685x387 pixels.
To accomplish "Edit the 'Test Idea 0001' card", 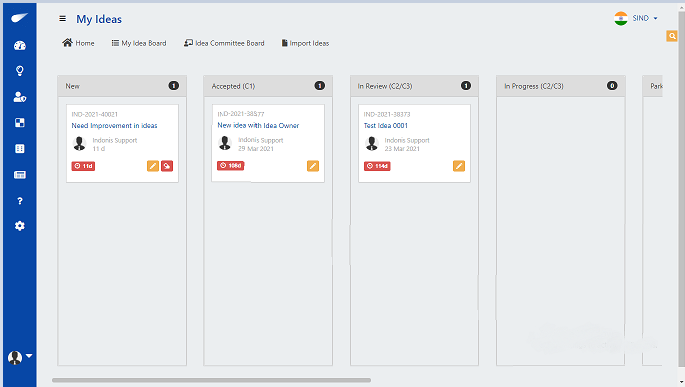I will pos(459,166).
